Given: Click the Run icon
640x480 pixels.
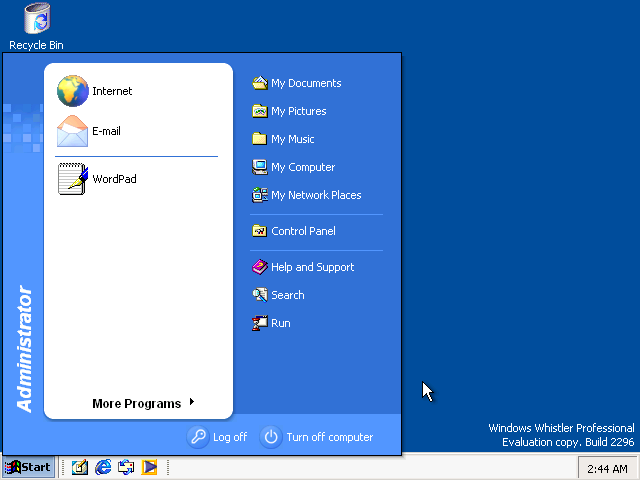Looking at the screenshot, I should (260, 323).
